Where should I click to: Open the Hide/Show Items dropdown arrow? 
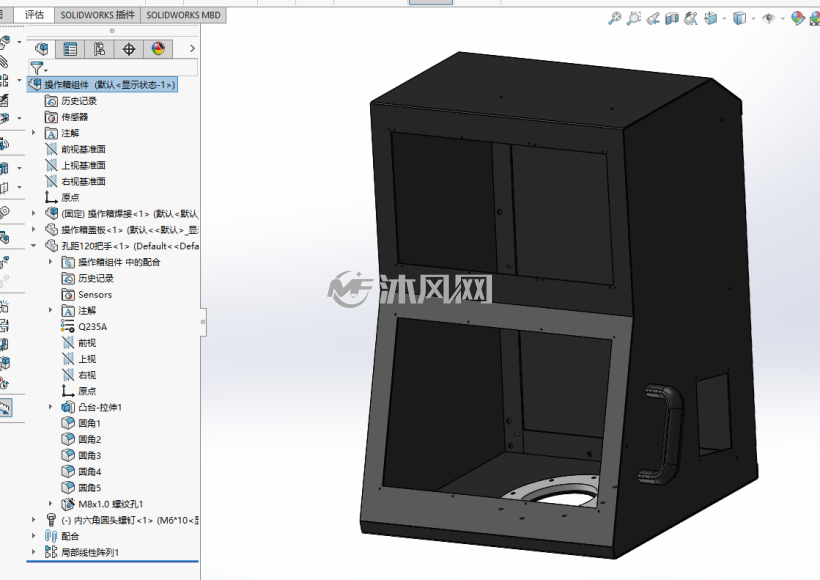[783, 19]
